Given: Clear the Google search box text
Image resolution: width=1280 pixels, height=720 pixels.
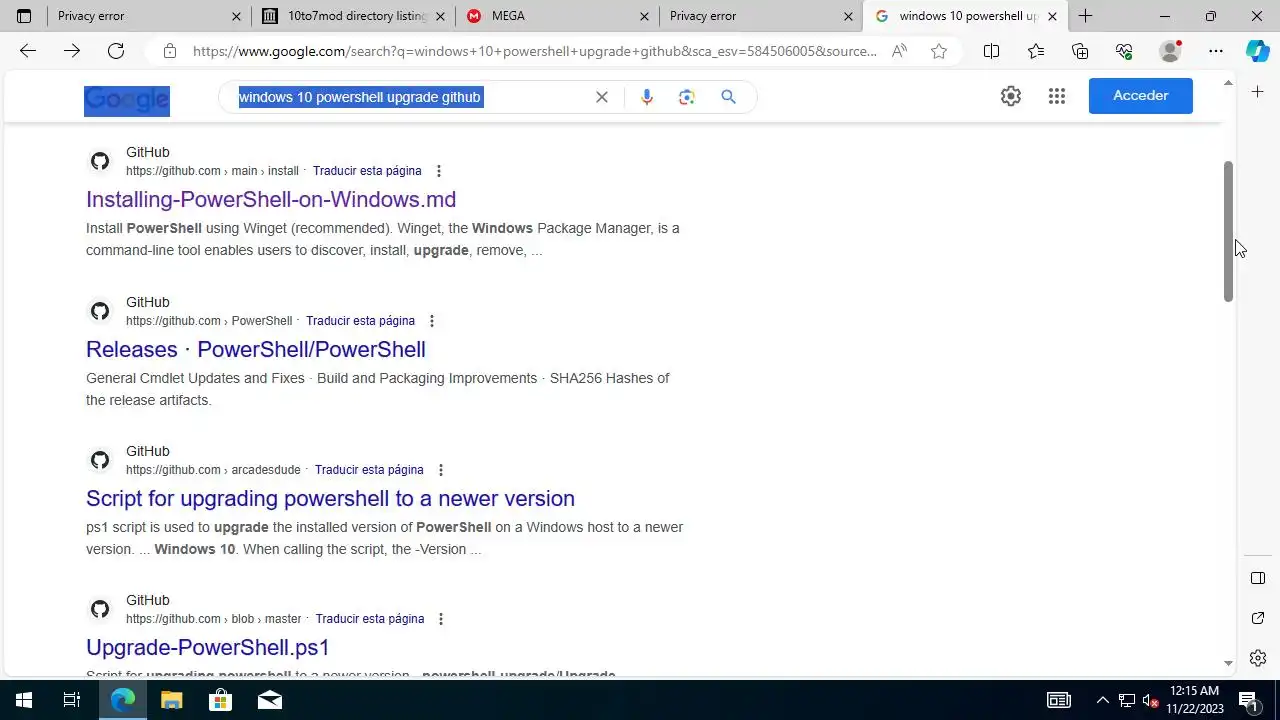Looking at the screenshot, I should (x=602, y=97).
